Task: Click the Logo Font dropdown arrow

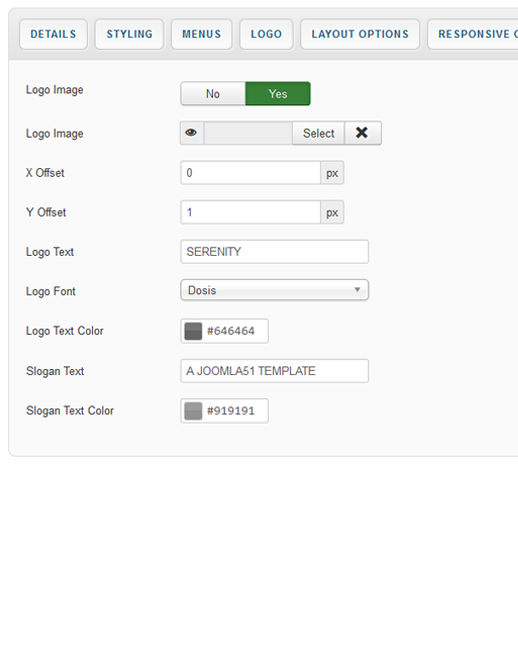Action: pos(357,290)
